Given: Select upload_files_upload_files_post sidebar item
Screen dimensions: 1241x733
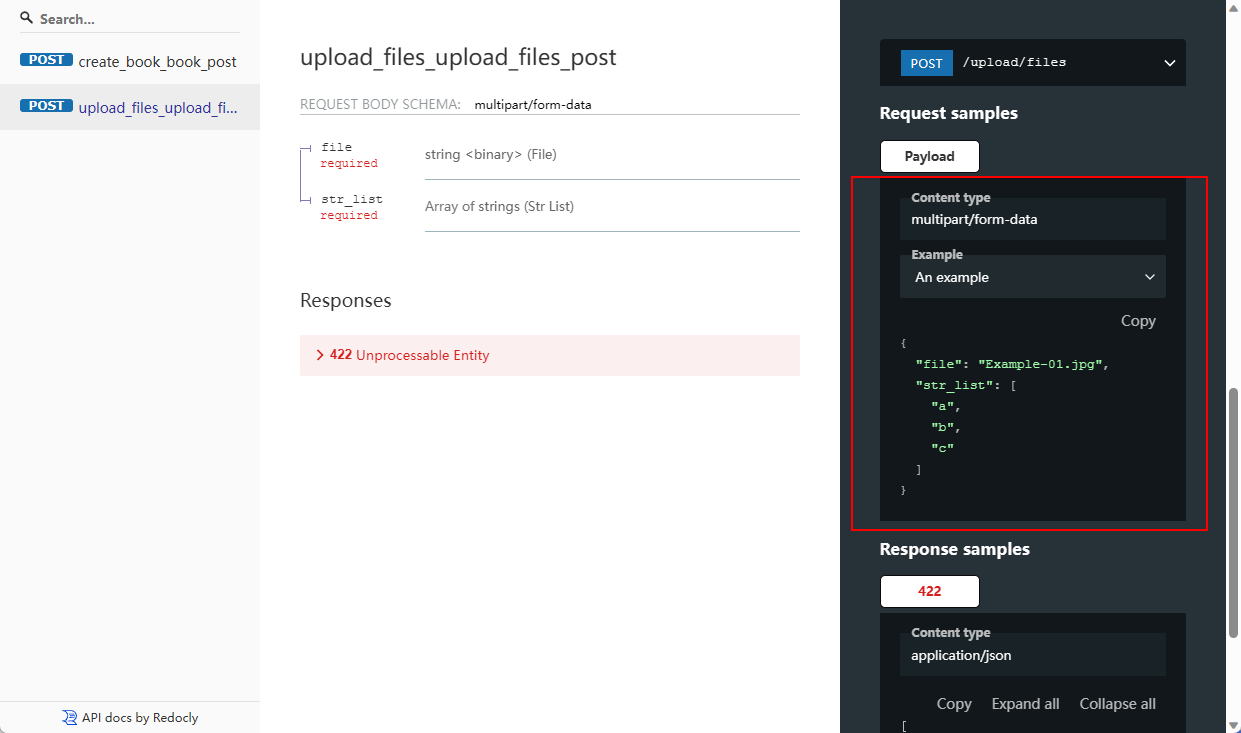Looking at the screenshot, I should [x=157, y=108].
